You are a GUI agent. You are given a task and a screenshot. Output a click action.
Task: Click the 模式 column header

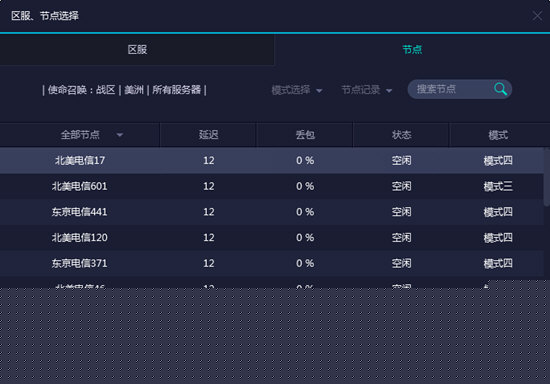click(x=498, y=135)
